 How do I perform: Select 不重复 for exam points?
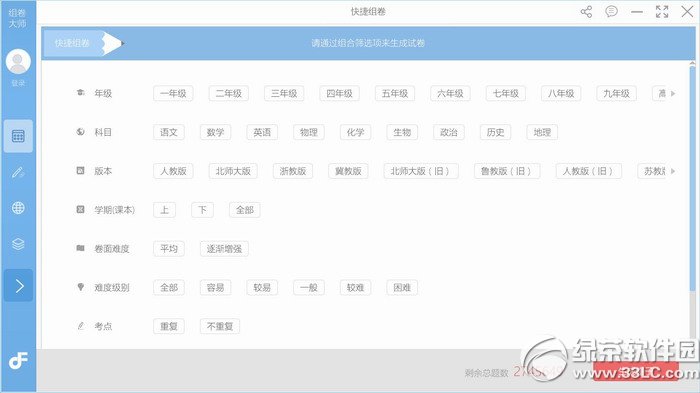[x=220, y=326]
